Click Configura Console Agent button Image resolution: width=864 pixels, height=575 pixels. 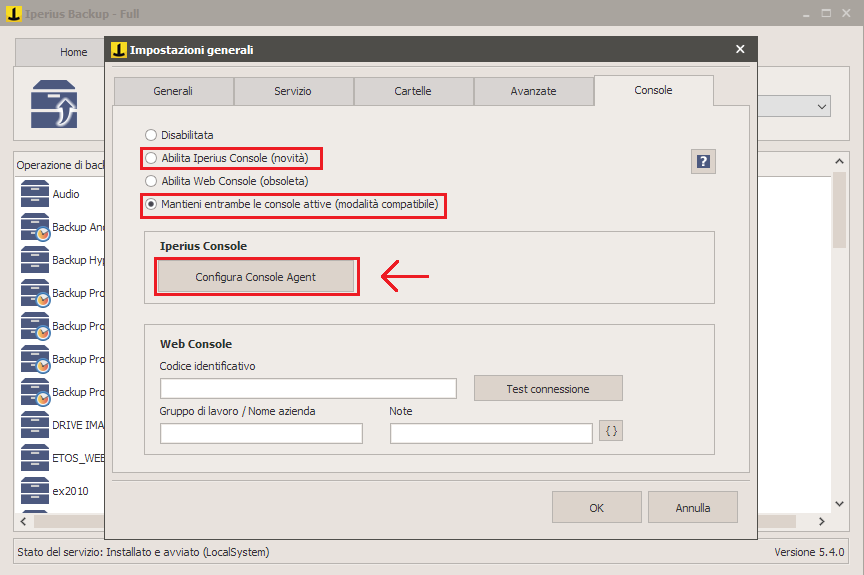pyautogui.click(x=256, y=276)
